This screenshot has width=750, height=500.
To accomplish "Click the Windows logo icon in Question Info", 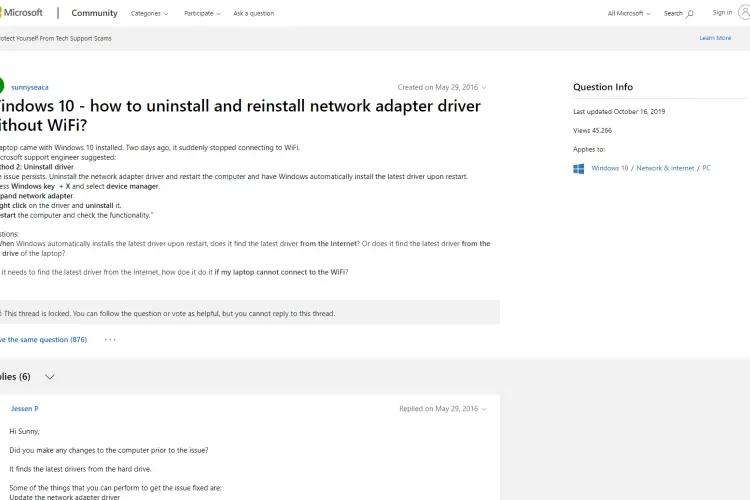I will pyautogui.click(x=578, y=168).
